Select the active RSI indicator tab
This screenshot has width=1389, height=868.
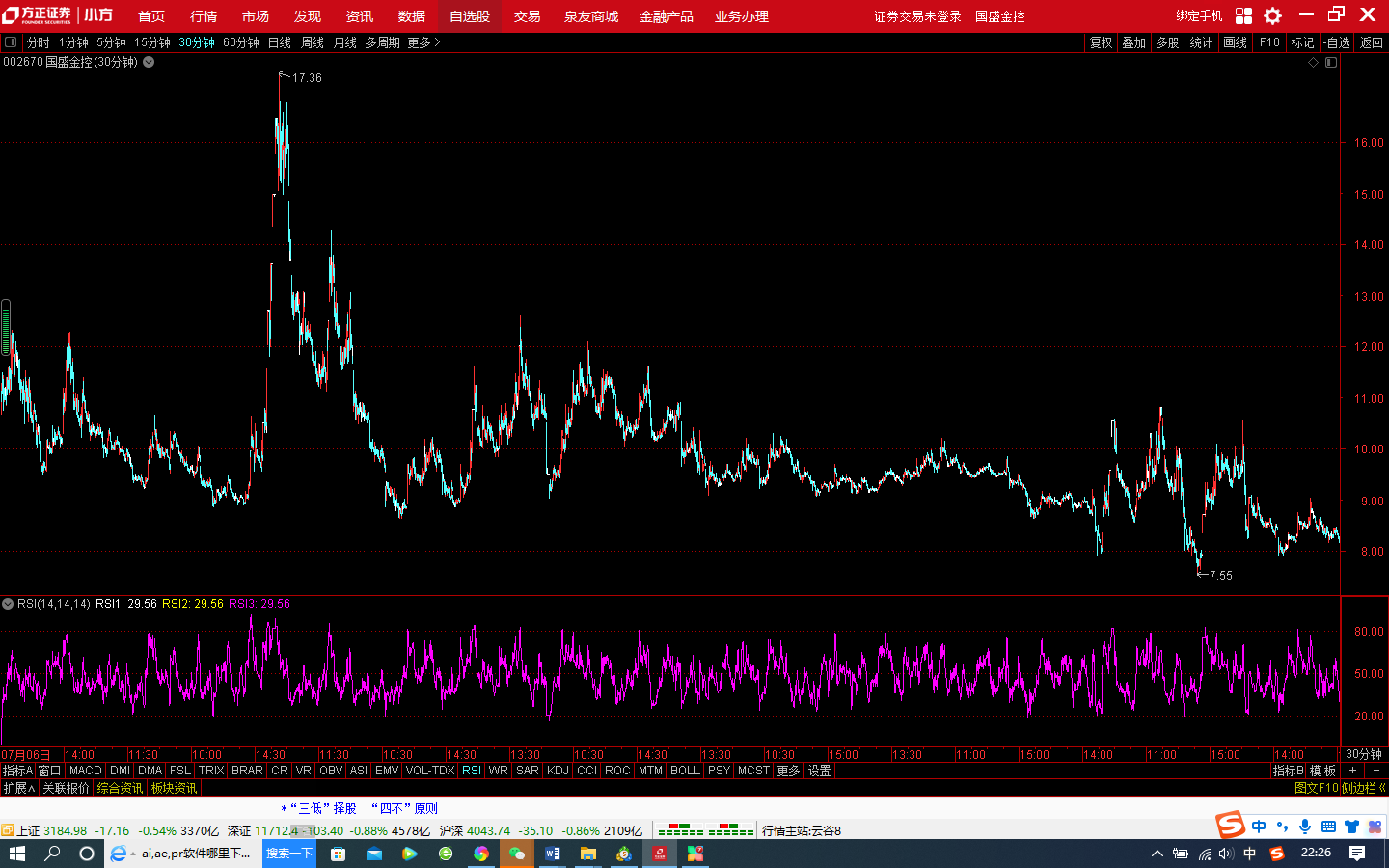[x=472, y=771]
